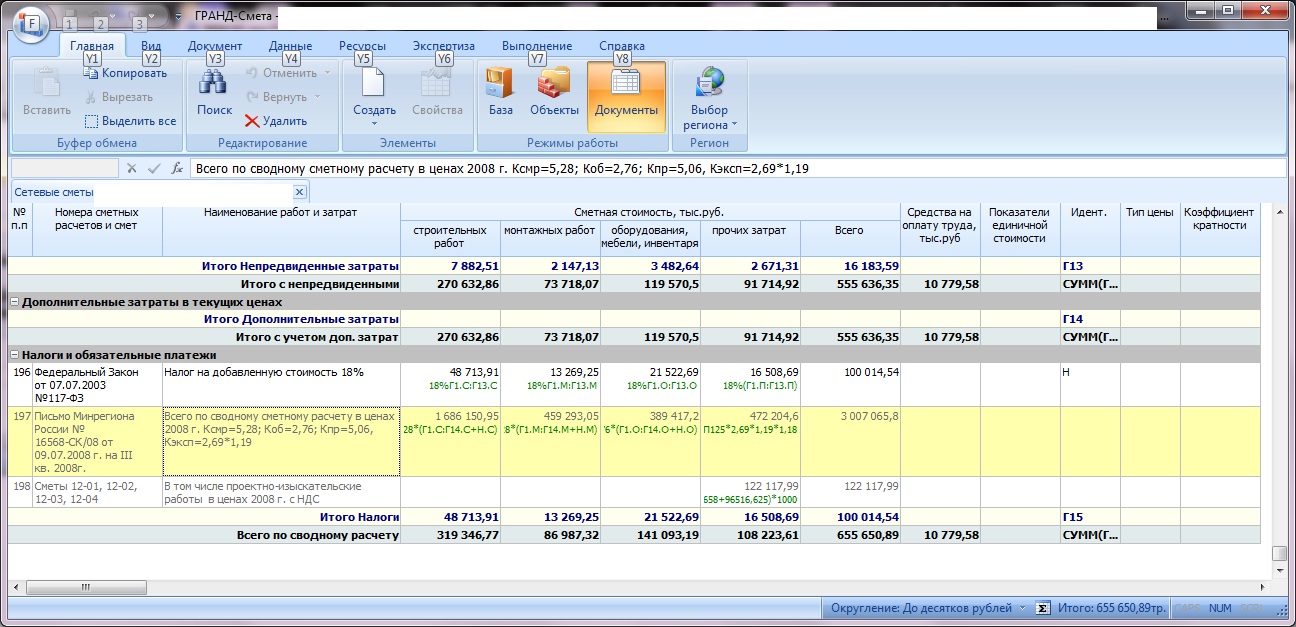Image resolution: width=1296 pixels, height=627 pixels.
Task: Open the GRAND-Smeta application round button
Action: click(x=31, y=22)
